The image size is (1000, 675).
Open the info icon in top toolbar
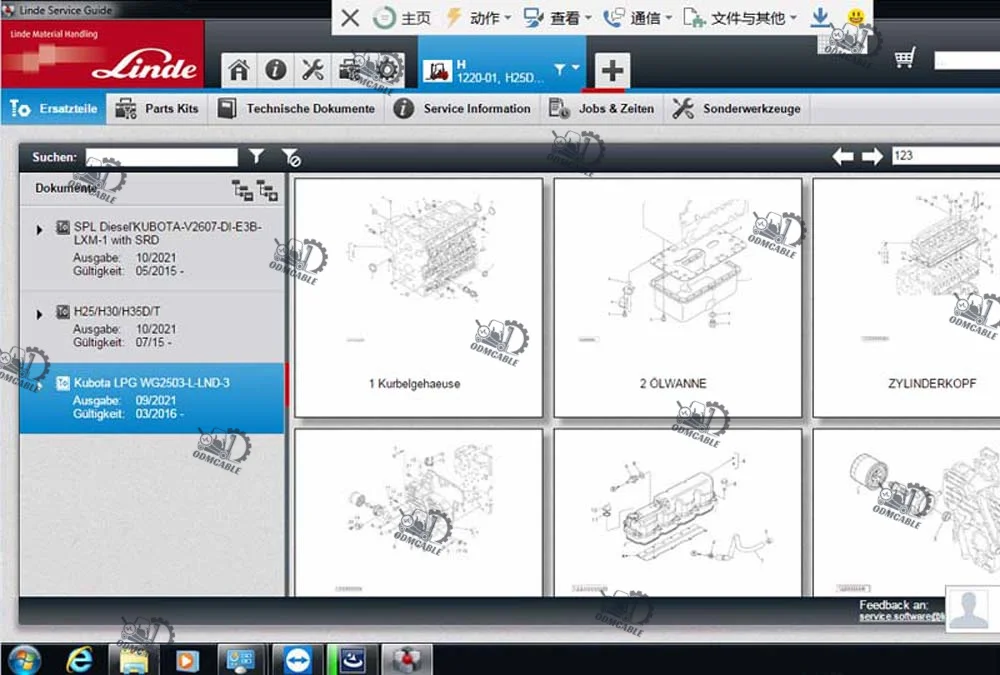pyautogui.click(x=276, y=70)
